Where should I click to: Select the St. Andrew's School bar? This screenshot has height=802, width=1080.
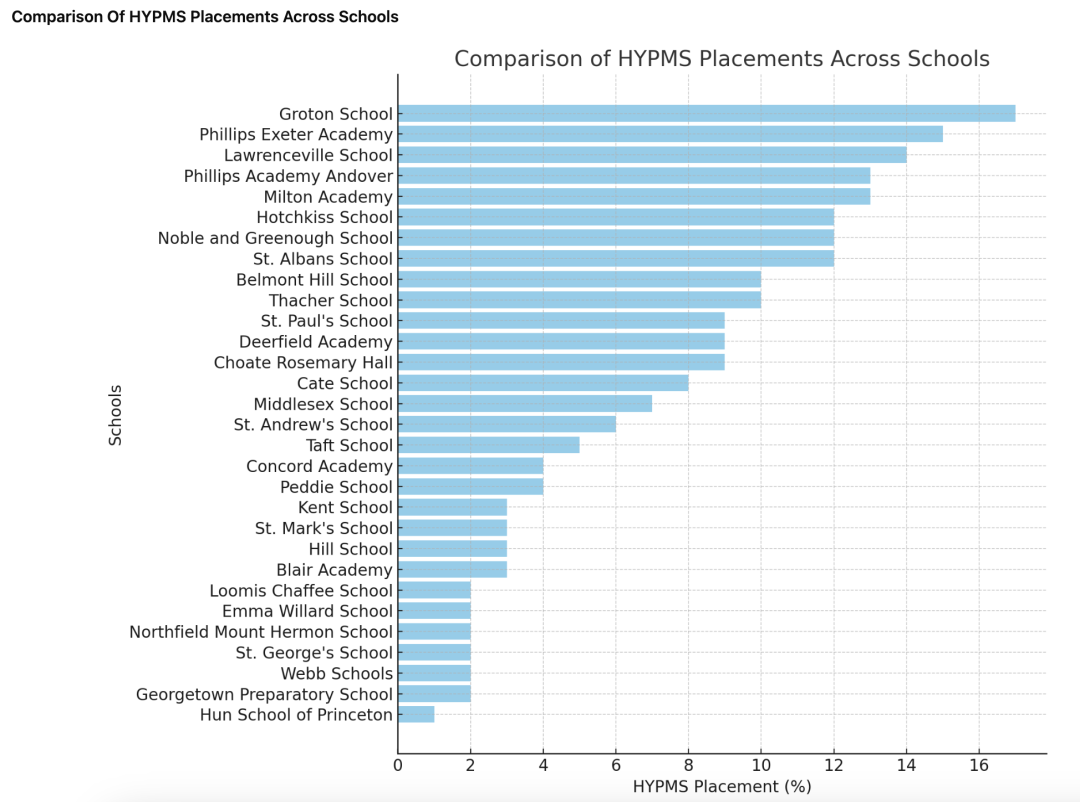point(507,424)
